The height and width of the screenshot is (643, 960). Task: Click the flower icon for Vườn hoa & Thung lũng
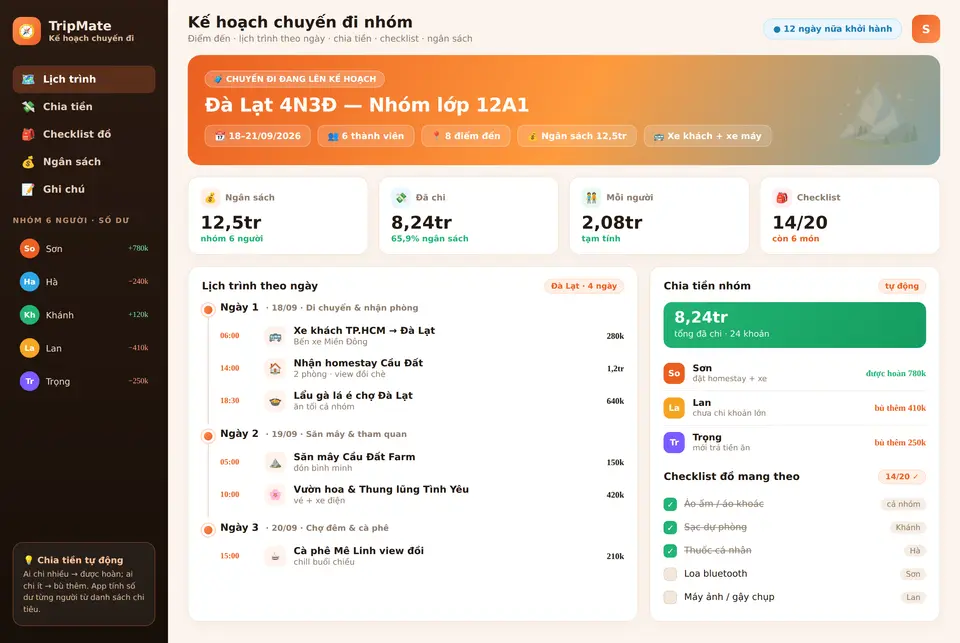pyautogui.click(x=276, y=495)
